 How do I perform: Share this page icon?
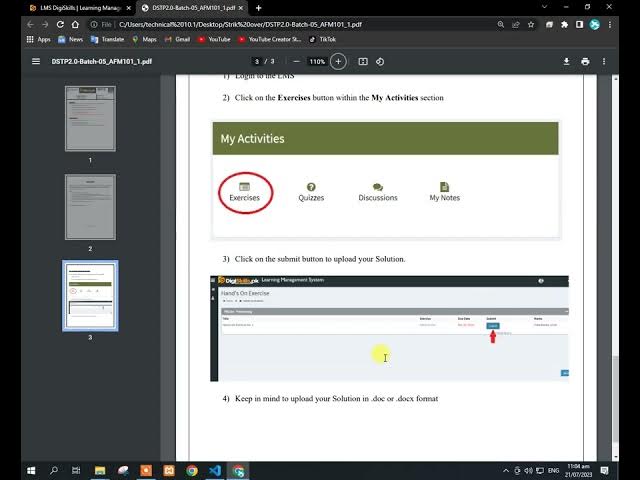click(x=516, y=24)
